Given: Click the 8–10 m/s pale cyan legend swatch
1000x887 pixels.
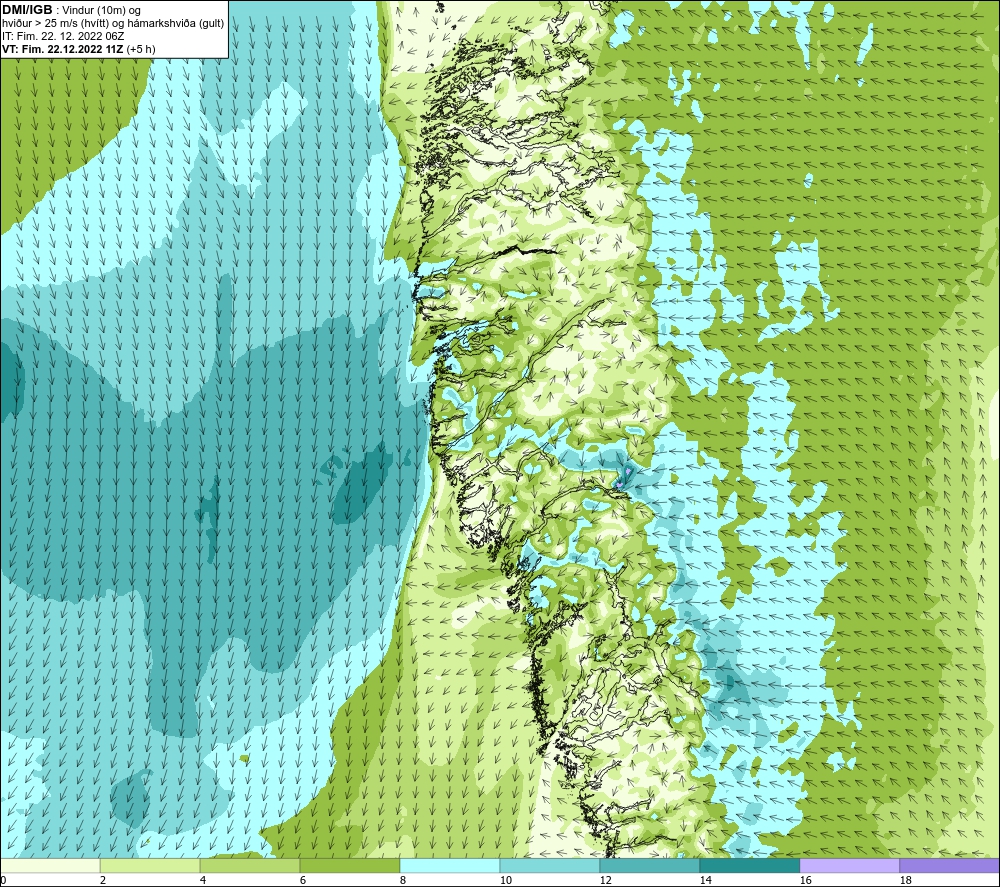Looking at the screenshot, I should click(450, 865).
